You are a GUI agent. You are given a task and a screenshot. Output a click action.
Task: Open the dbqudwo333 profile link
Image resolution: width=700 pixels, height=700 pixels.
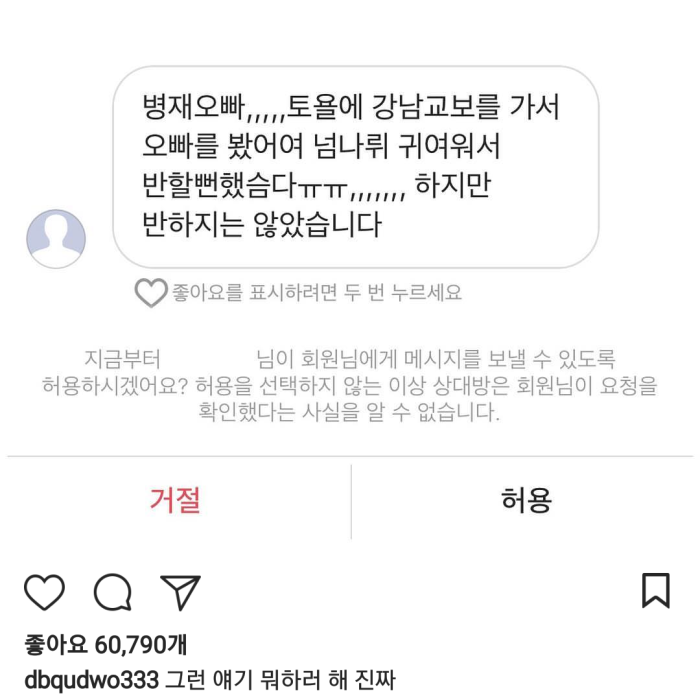click(x=92, y=680)
